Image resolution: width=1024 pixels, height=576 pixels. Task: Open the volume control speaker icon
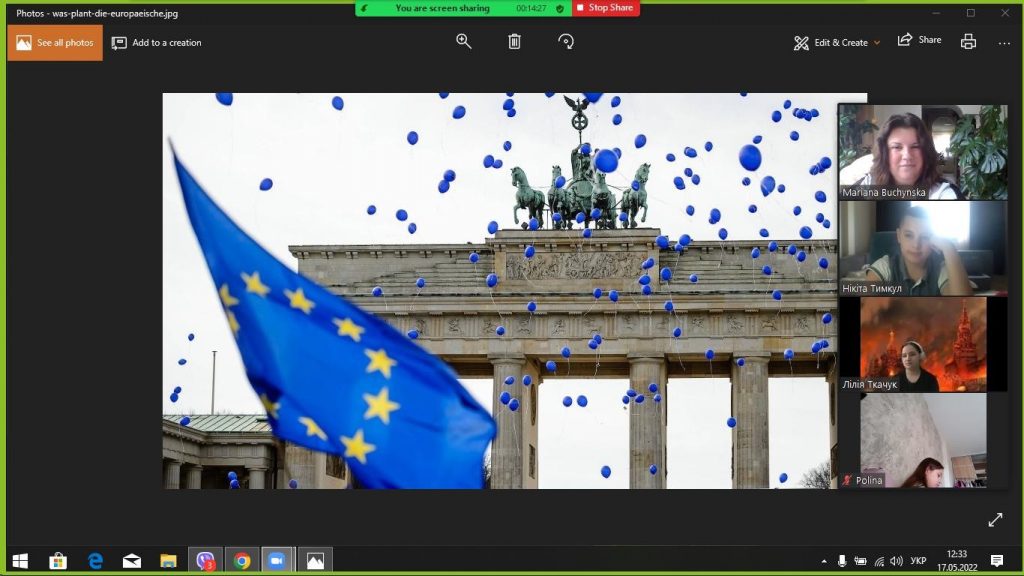tap(897, 561)
